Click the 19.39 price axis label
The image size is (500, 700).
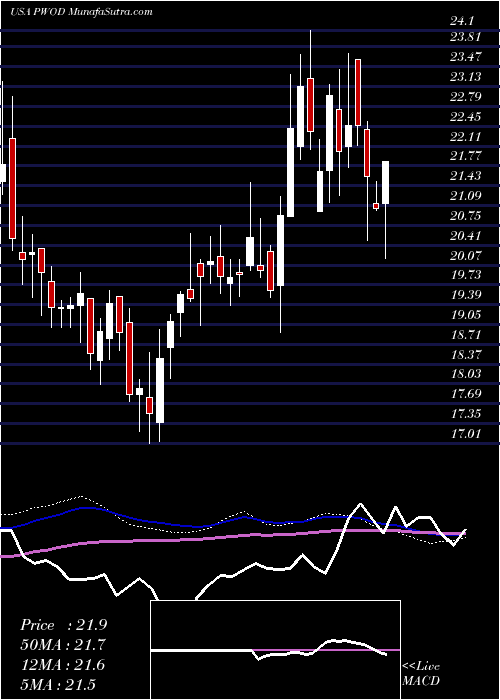click(466, 295)
